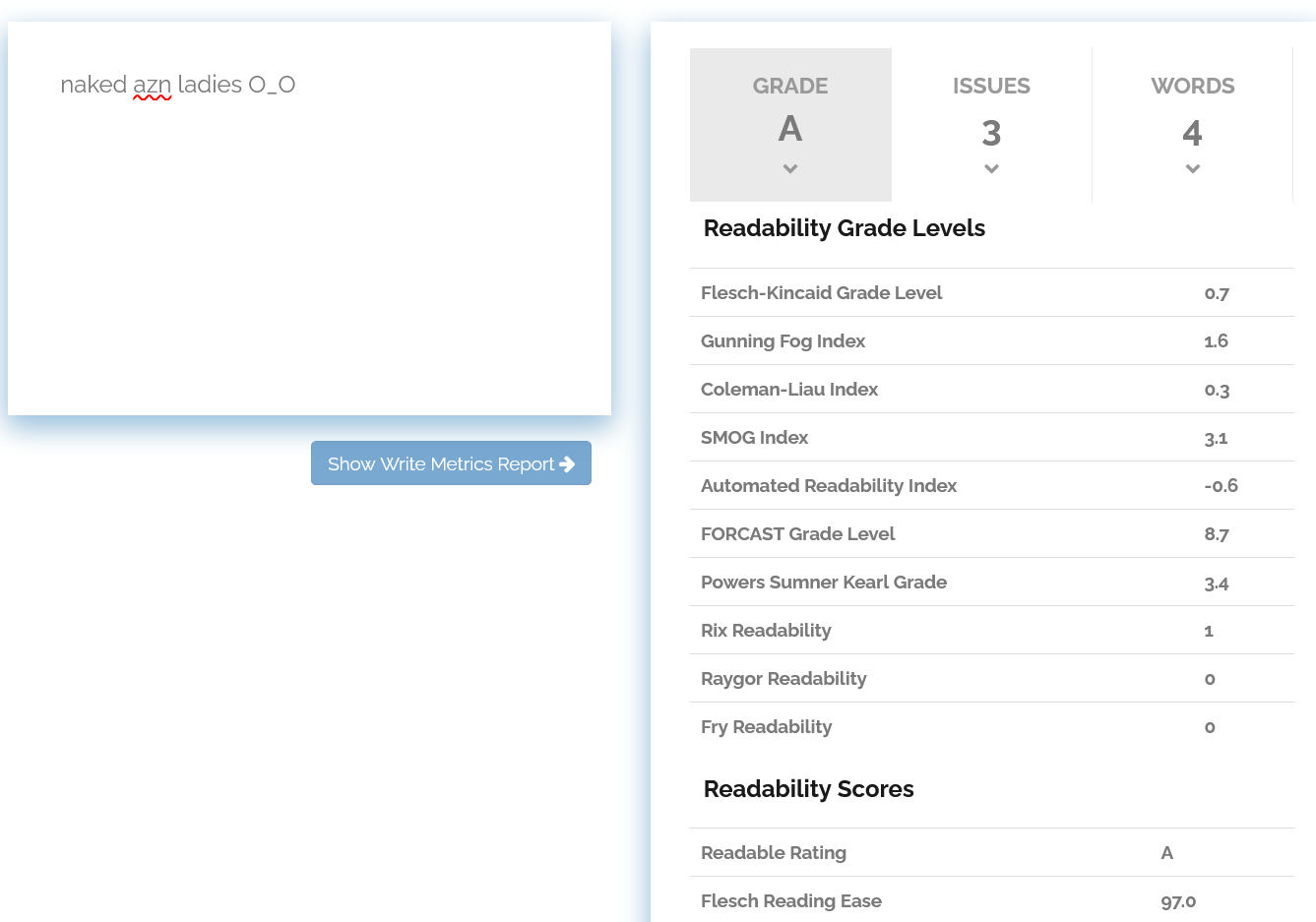
Task: Click the "O_O" text in the editor
Action: point(272,86)
